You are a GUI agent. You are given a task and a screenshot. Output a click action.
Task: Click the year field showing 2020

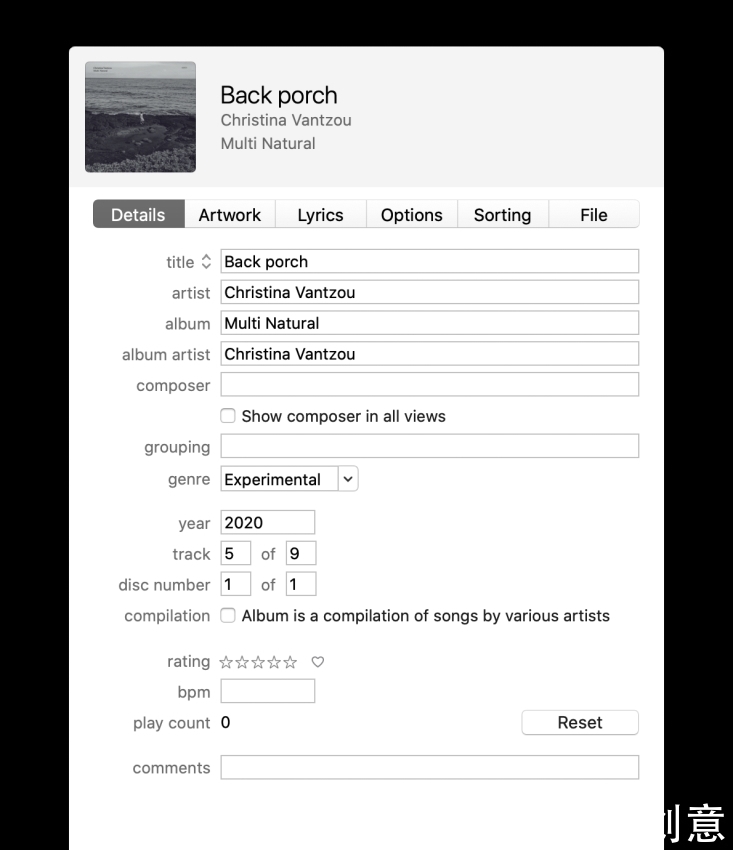point(267,522)
